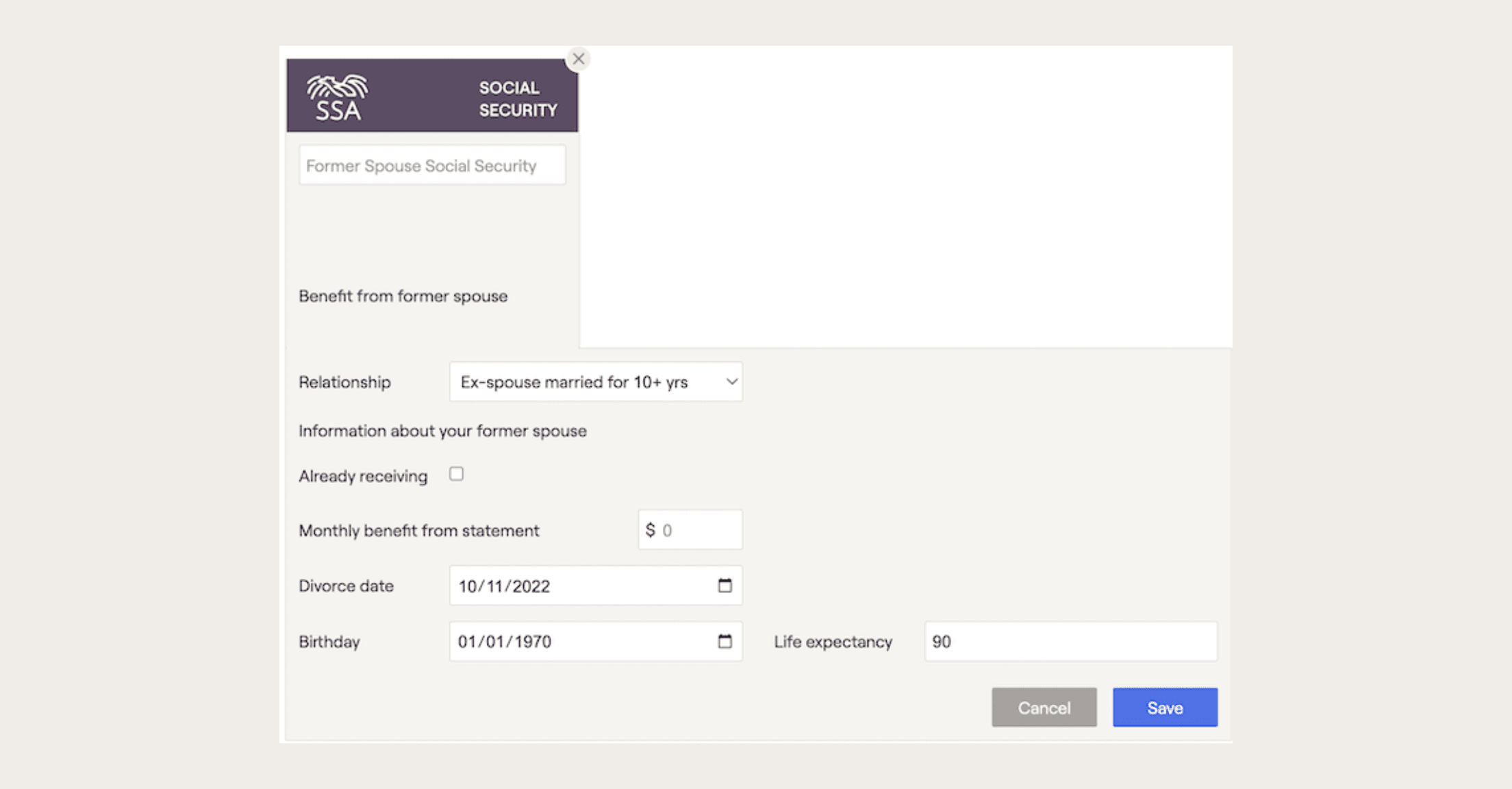Click the Life expectancy field
This screenshot has width=1512, height=789.
point(1071,641)
